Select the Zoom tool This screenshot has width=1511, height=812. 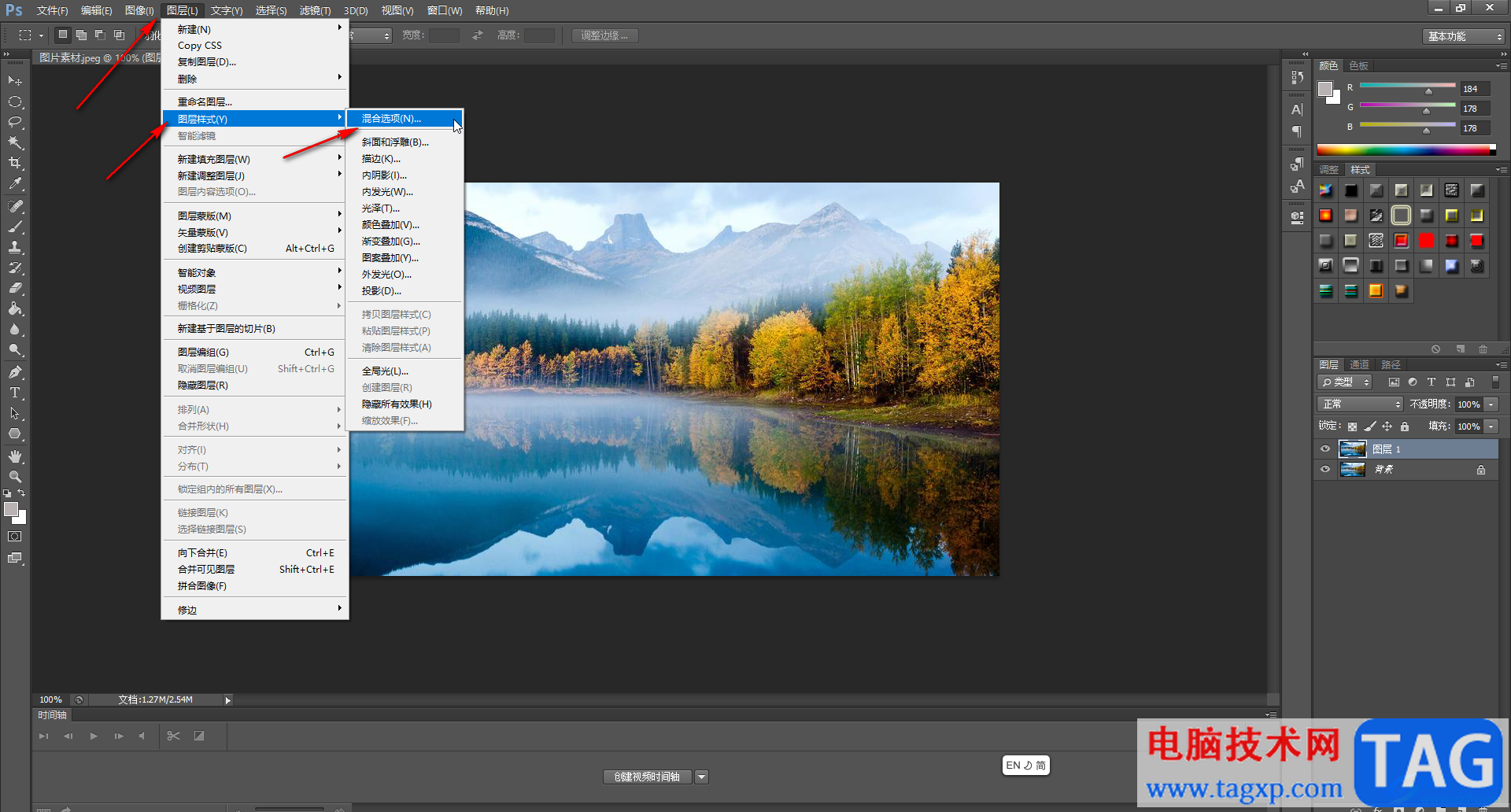pos(15,477)
